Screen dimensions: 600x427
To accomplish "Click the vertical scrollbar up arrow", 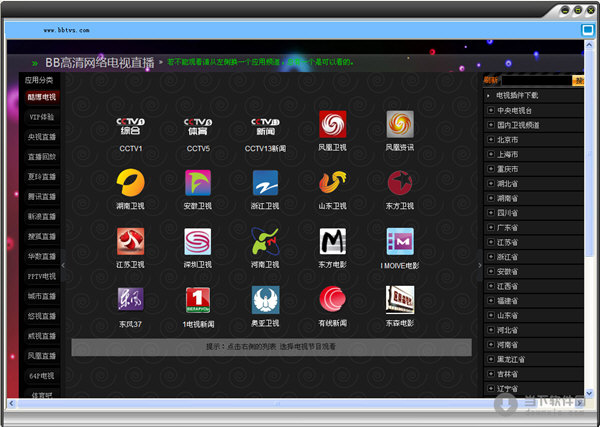I will coord(589,45).
